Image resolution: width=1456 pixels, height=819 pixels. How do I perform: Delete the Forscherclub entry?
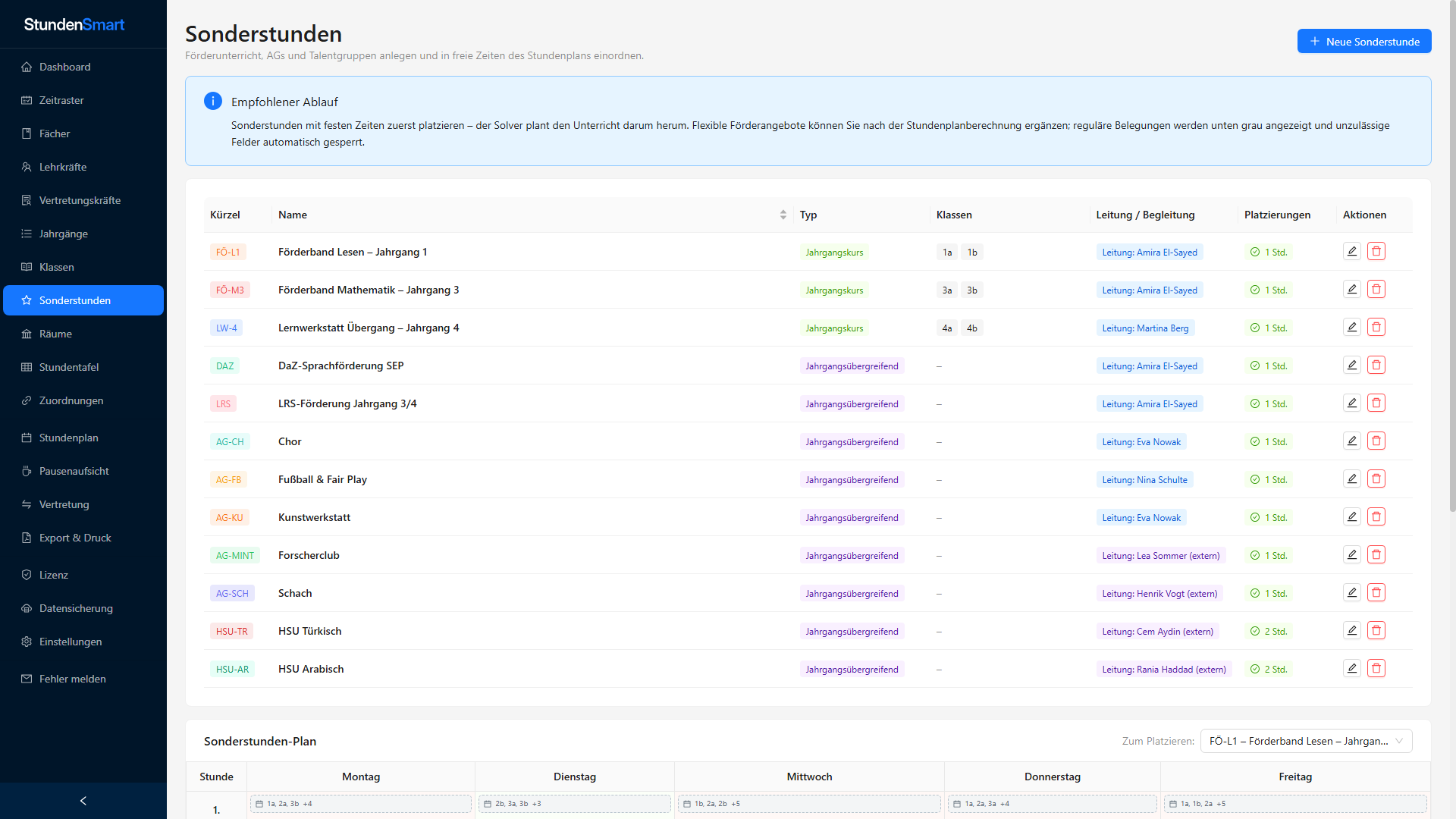coord(1376,554)
